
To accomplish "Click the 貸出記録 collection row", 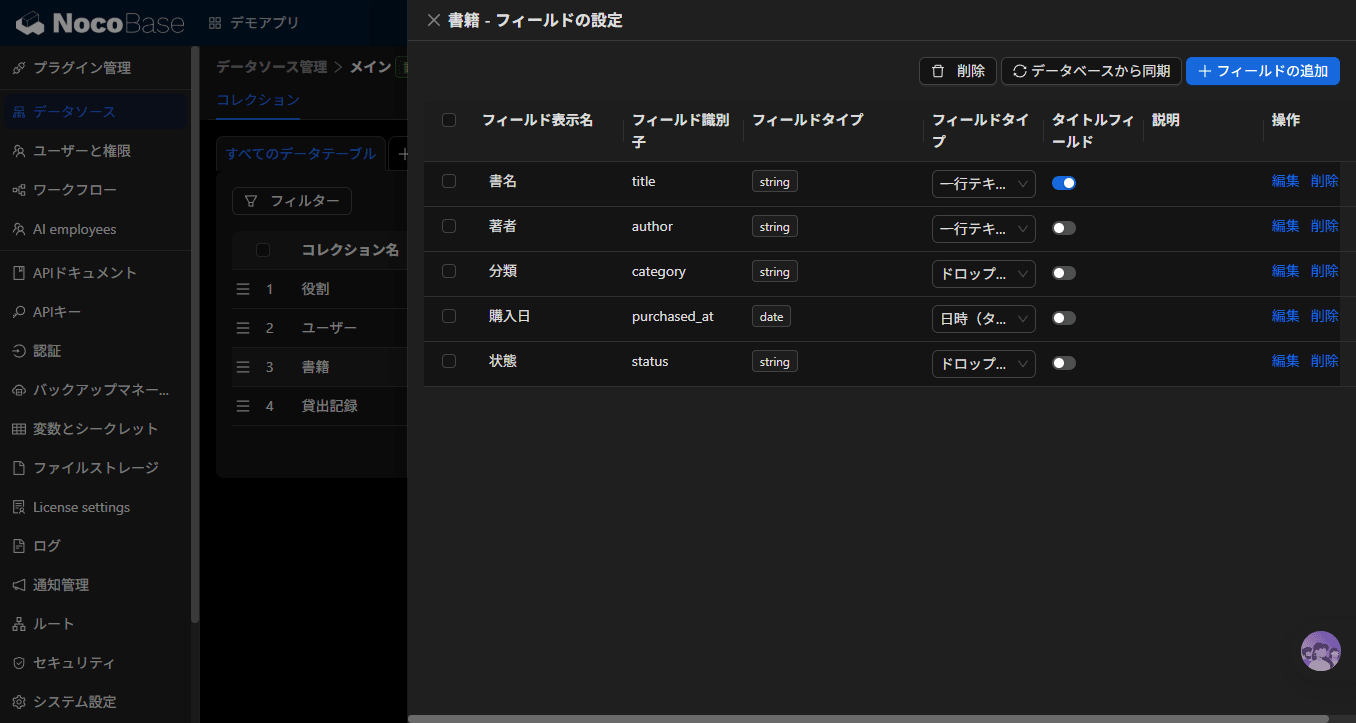I will click(x=318, y=406).
